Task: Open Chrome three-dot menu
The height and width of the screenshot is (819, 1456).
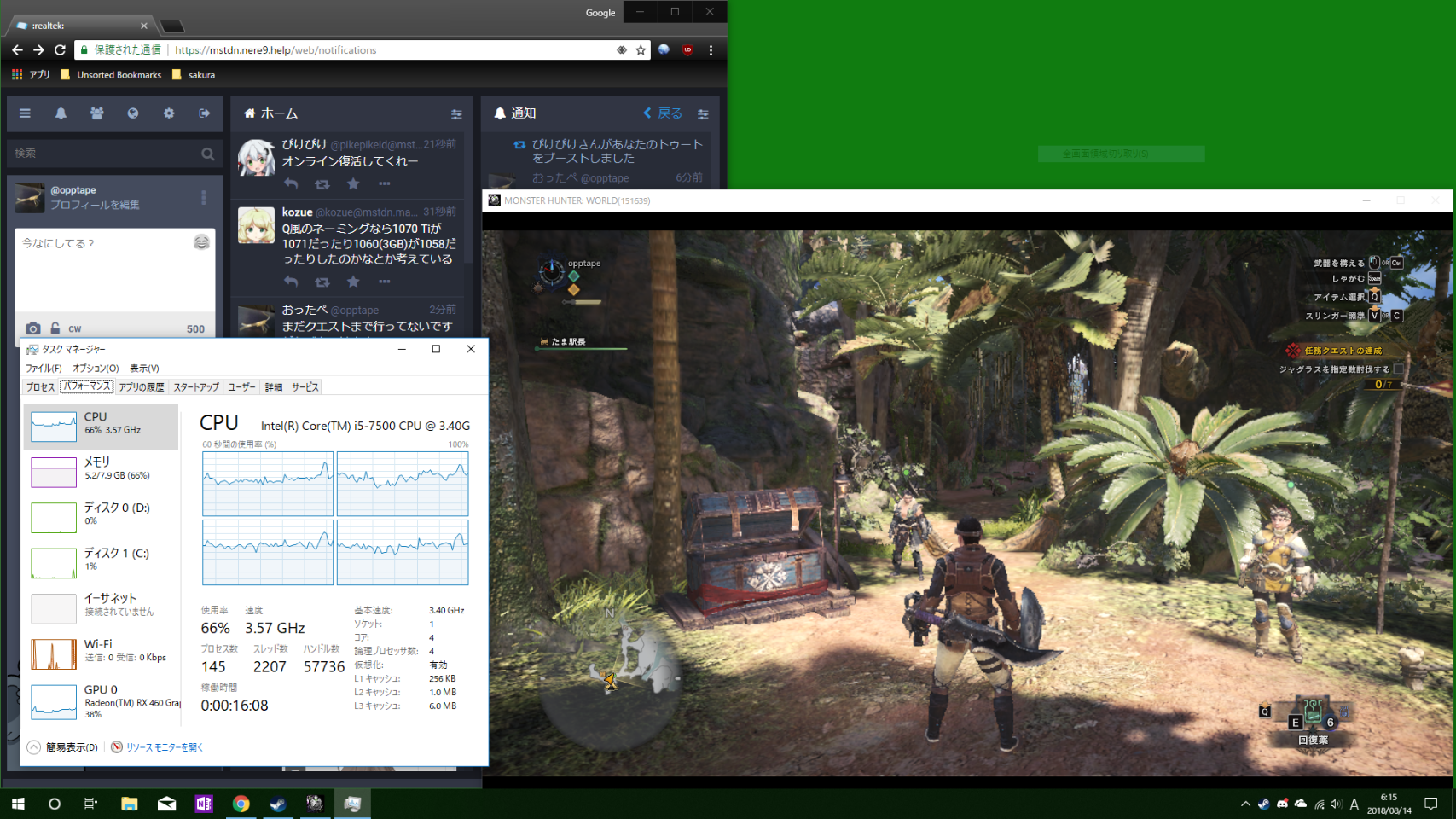Action: pos(711,50)
